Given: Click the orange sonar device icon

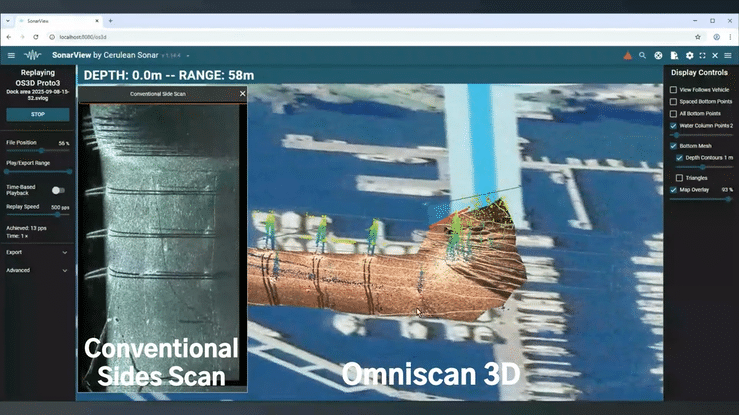Looking at the screenshot, I should (627, 56).
